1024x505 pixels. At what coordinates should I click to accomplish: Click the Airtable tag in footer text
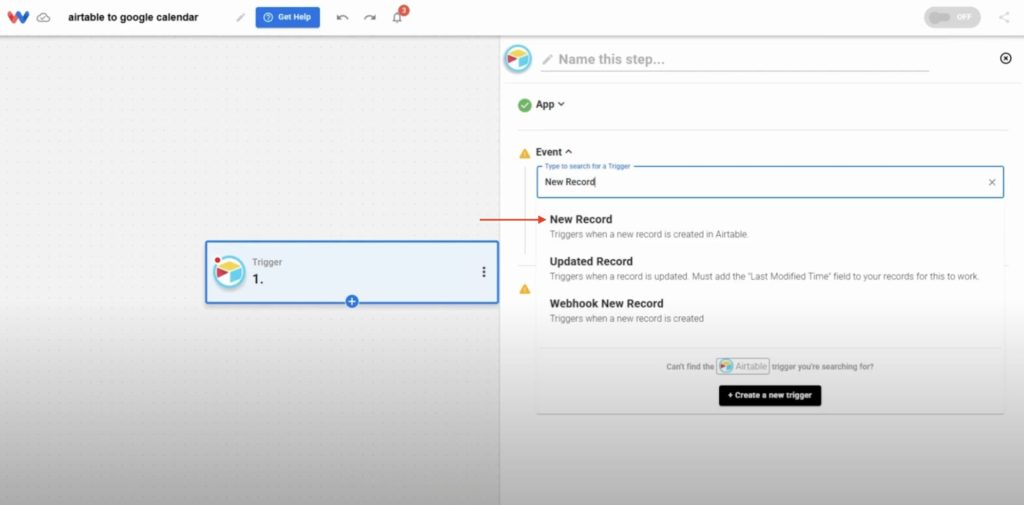[743, 367]
